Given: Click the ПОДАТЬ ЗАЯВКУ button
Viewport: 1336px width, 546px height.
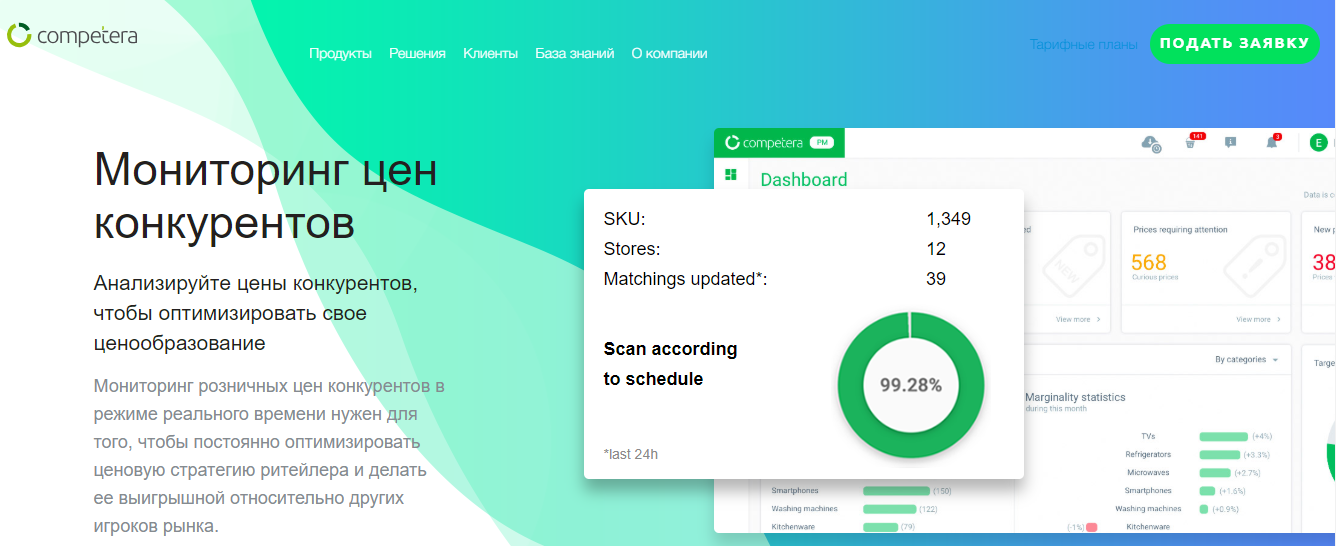Looking at the screenshot, I should [x=1234, y=43].
